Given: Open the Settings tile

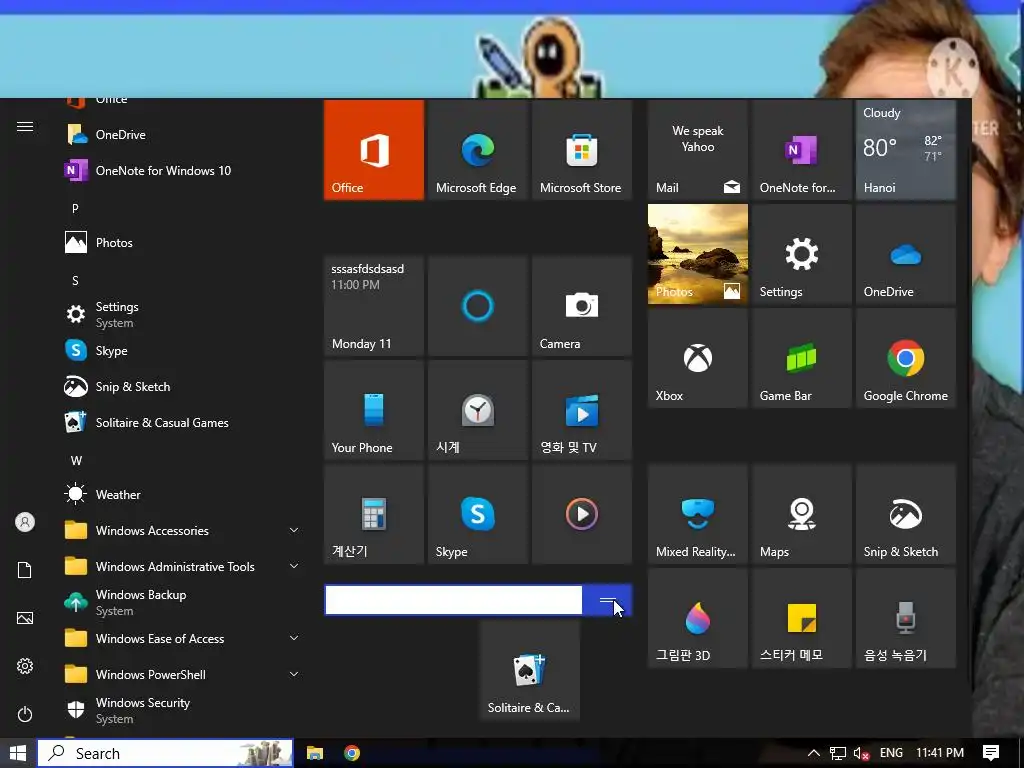Looking at the screenshot, I should point(801,254).
